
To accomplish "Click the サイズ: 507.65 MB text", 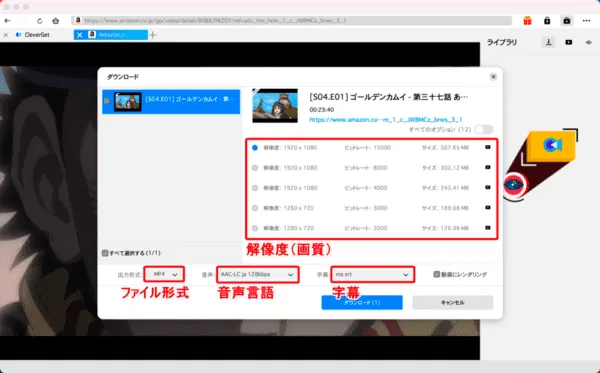I will point(445,148).
